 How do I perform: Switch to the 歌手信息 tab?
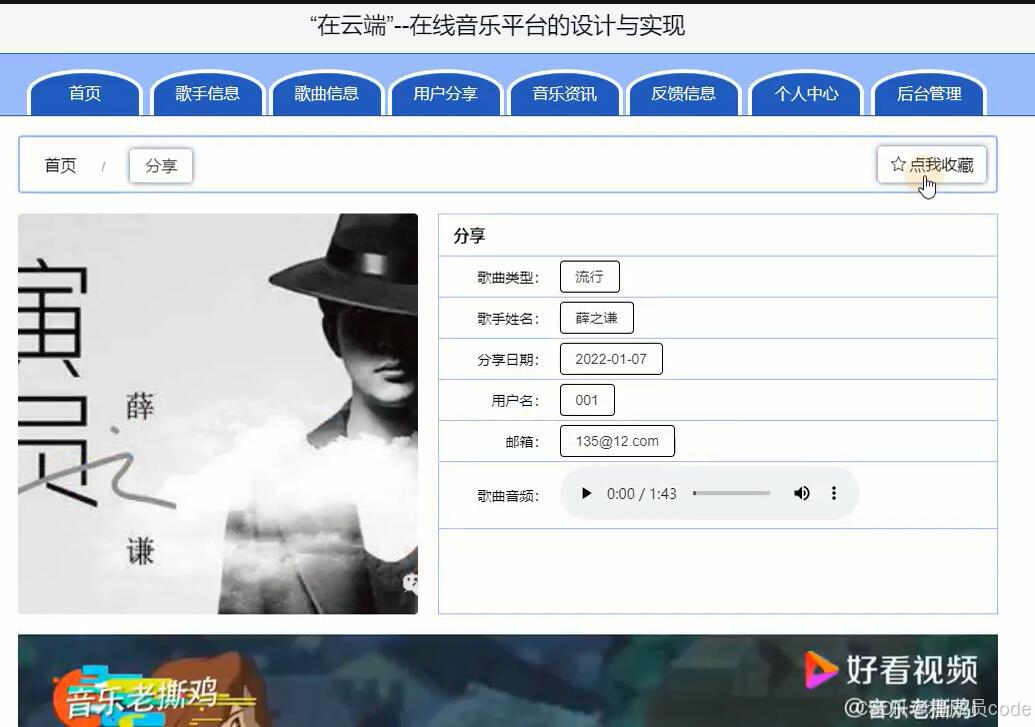(207, 94)
